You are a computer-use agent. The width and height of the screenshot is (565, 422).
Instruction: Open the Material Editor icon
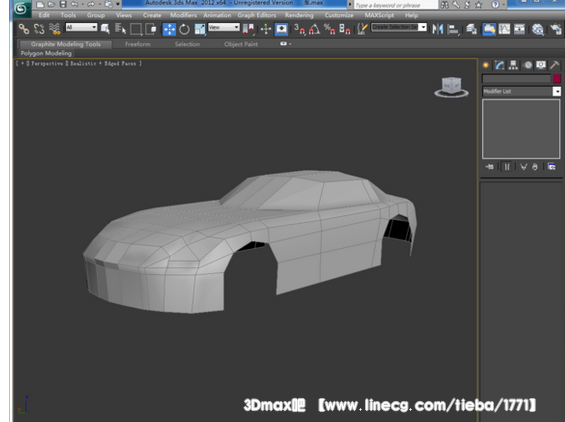[538, 29]
